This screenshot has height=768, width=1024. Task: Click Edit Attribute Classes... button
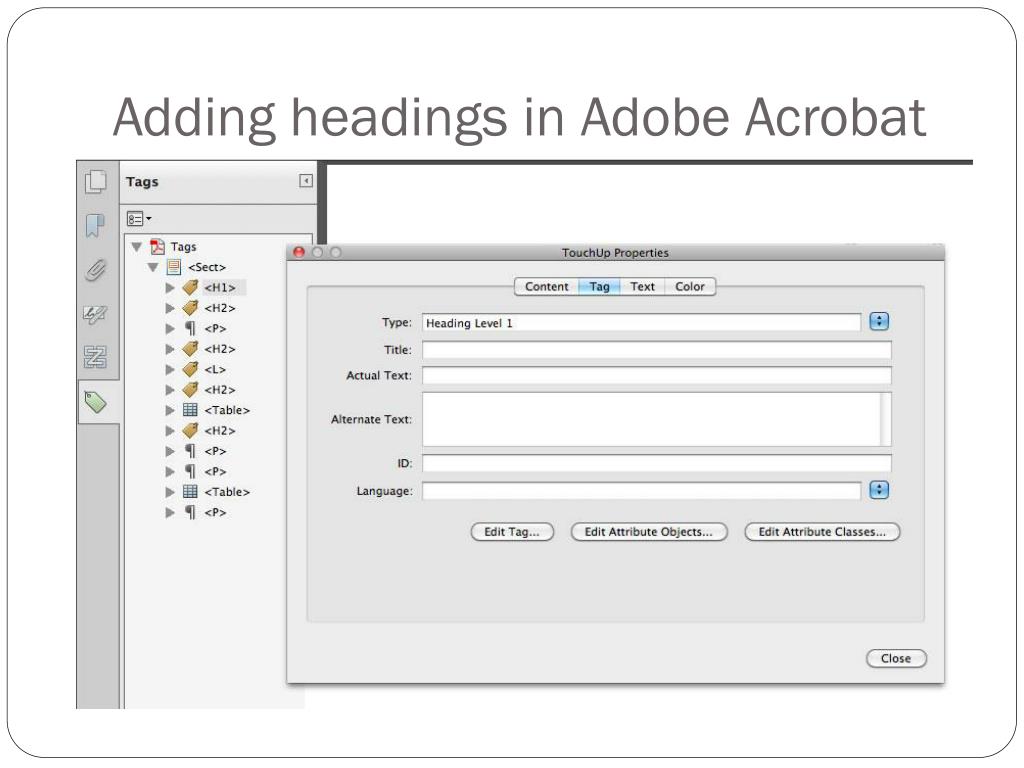pos(822,532)
